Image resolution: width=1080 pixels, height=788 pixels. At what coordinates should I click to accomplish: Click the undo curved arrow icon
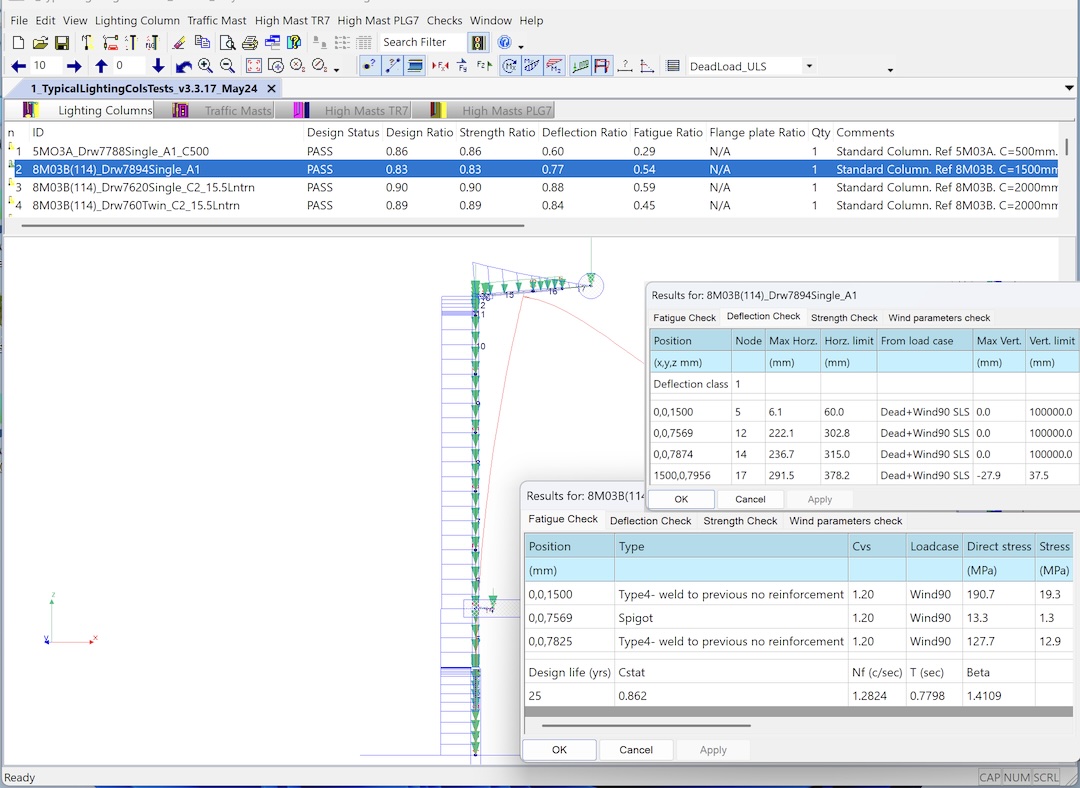tap(183, 66)
